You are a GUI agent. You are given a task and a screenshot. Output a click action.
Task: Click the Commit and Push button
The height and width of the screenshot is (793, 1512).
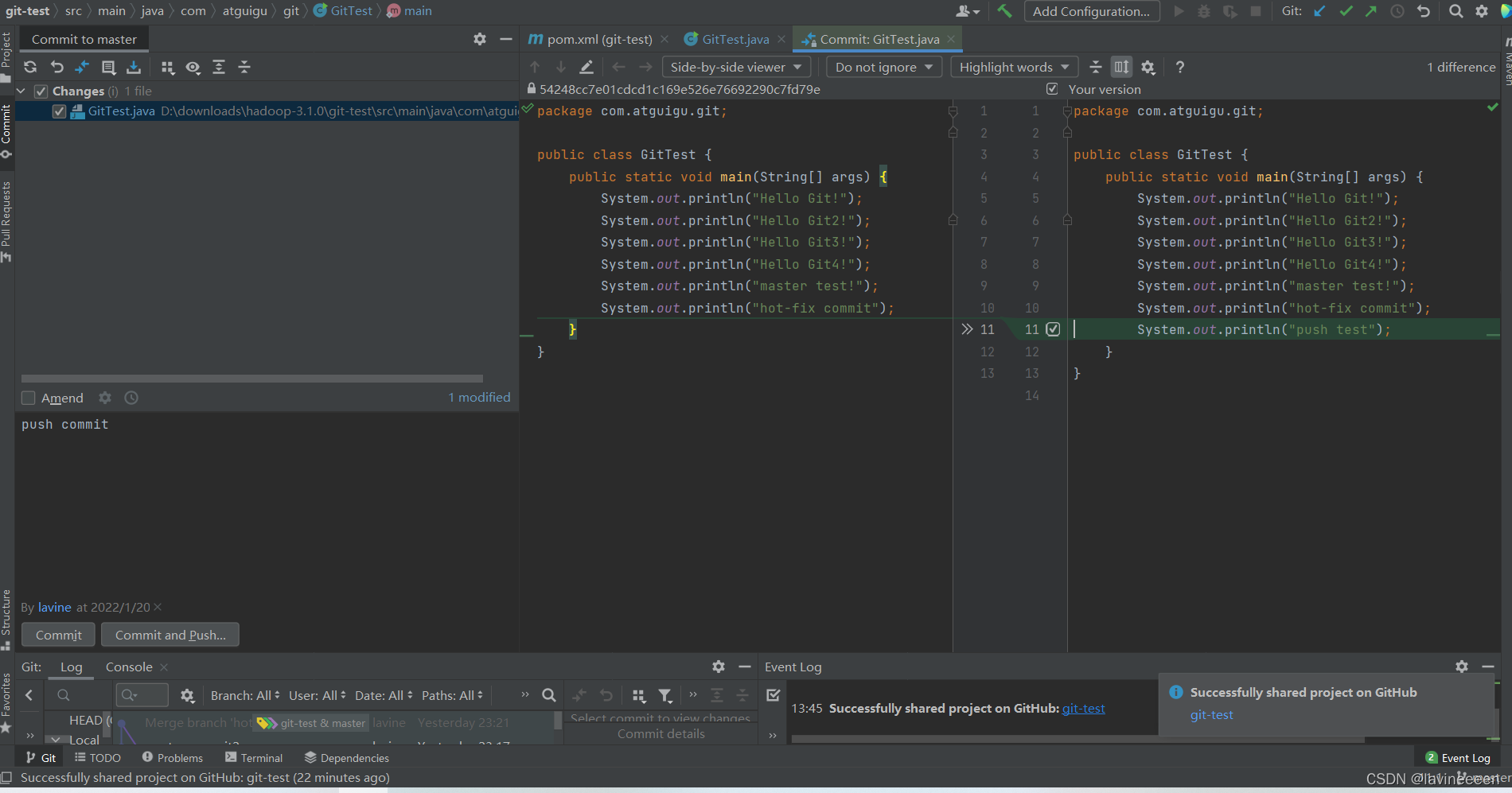[170, 635]
